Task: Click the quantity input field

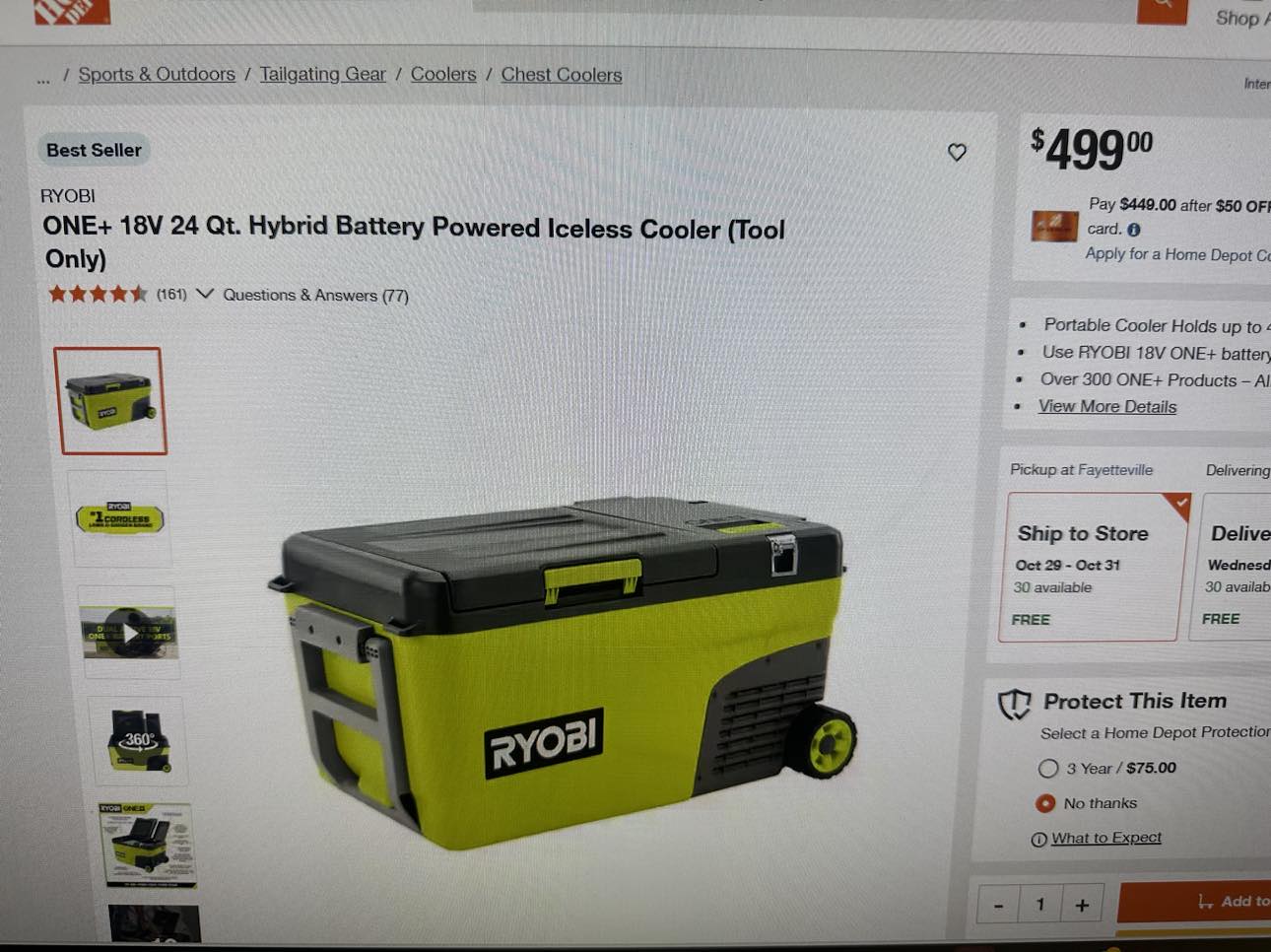Action: tap(1040, 904)
